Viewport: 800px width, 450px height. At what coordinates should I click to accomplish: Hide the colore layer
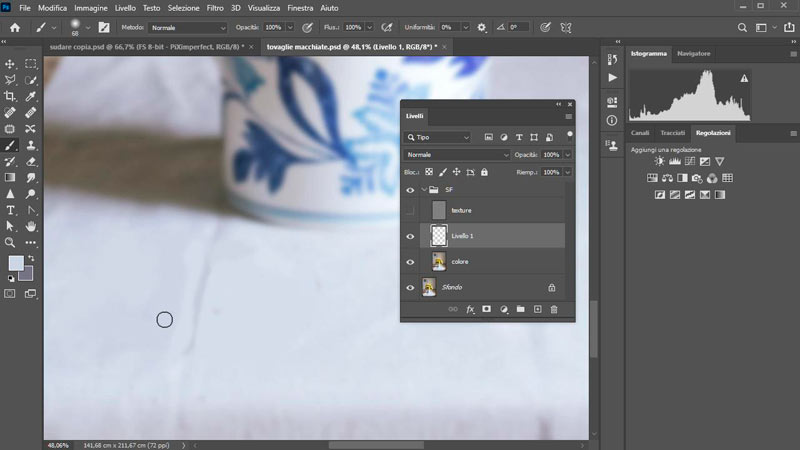410,262
